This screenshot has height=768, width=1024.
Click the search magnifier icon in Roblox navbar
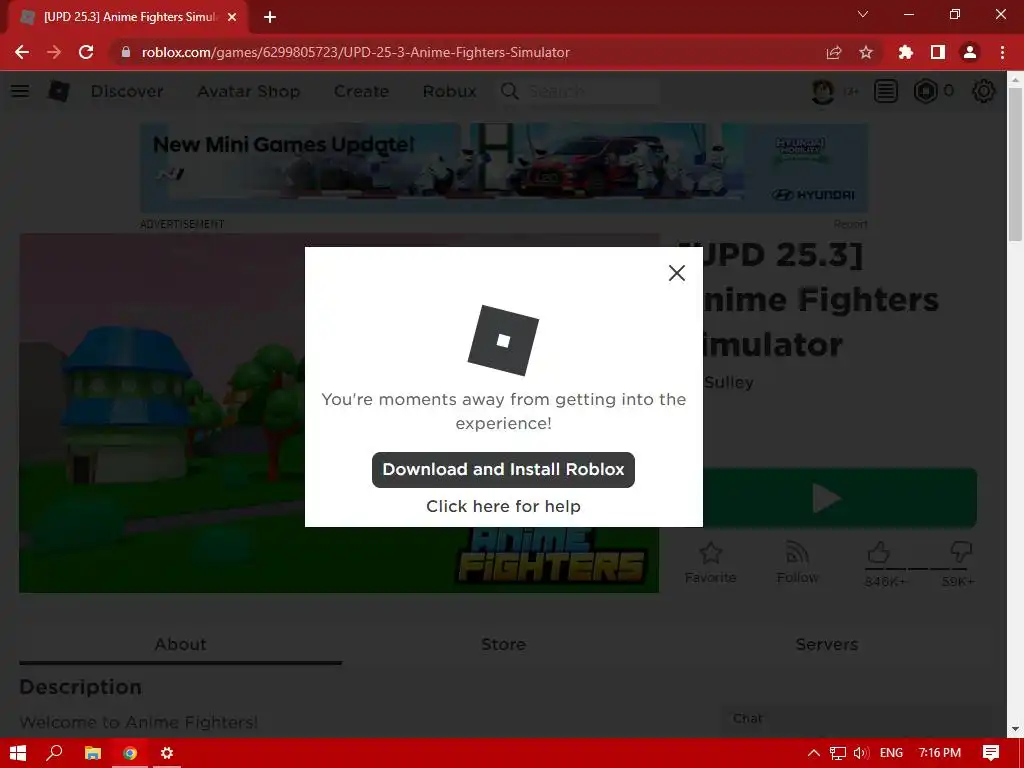click(509, 91)
